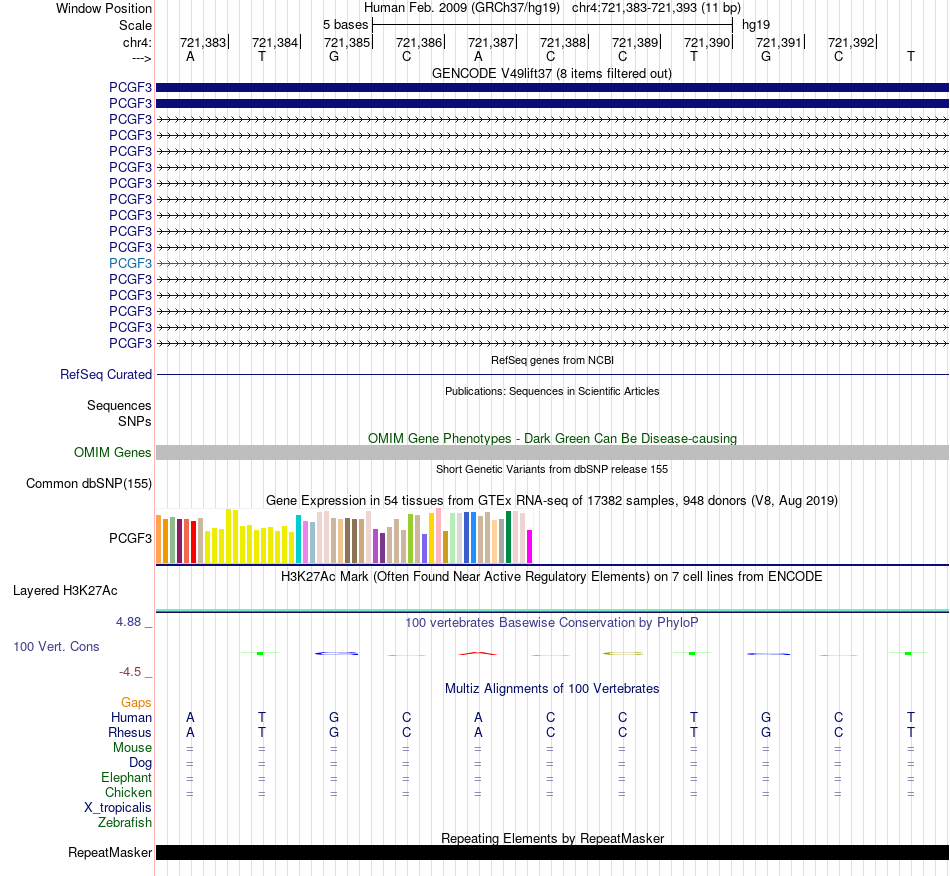Click the RefSeq Curated track label
950x876 pixels.
[105, 374]
